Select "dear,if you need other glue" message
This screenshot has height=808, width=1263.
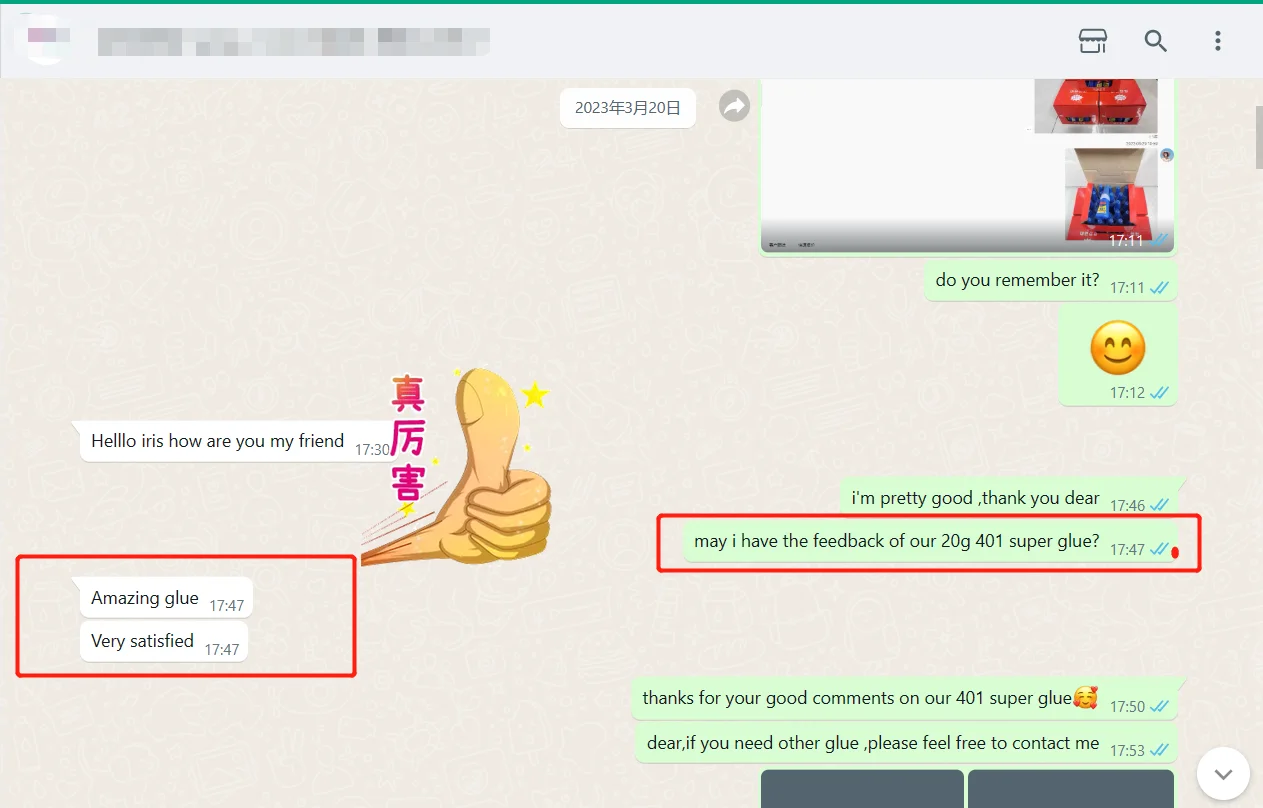[905, 744]
